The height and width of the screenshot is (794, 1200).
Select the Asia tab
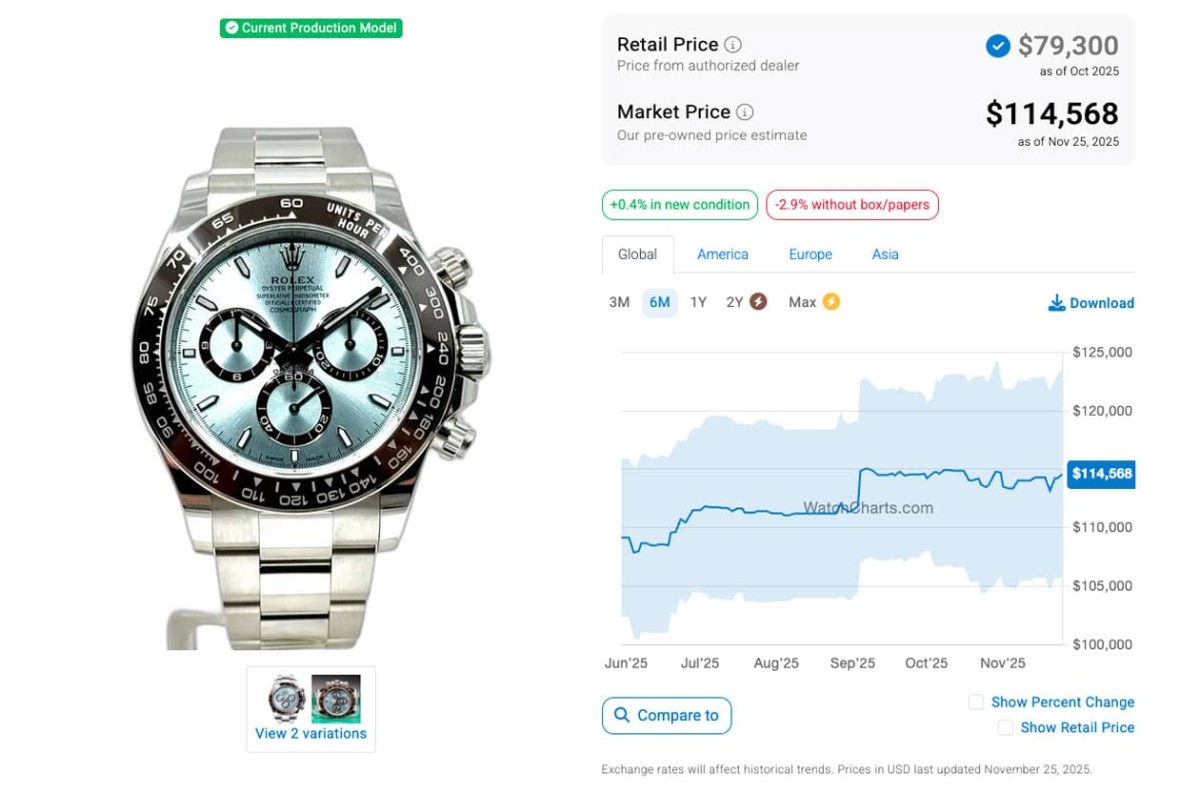pyautogui.click(x=885, y=254)
